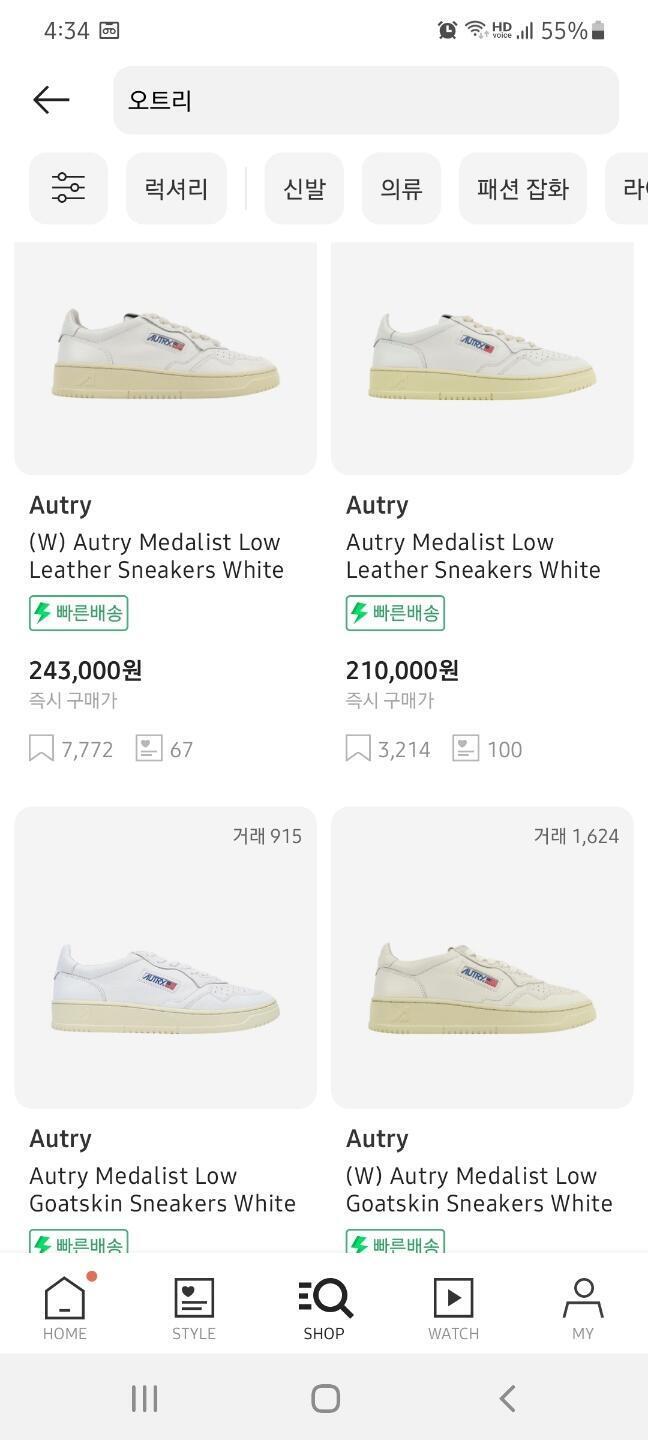Select the 럭셔리 category filter
The image size is (648, 1440).
[176, 188]
